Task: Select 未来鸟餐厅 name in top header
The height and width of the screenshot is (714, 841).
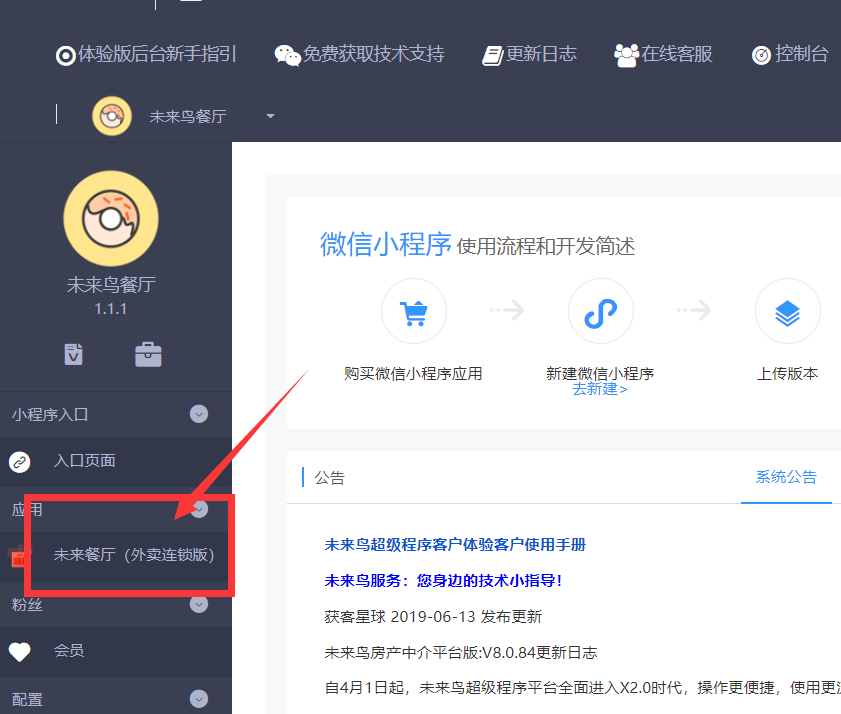Action: [188, 116]
